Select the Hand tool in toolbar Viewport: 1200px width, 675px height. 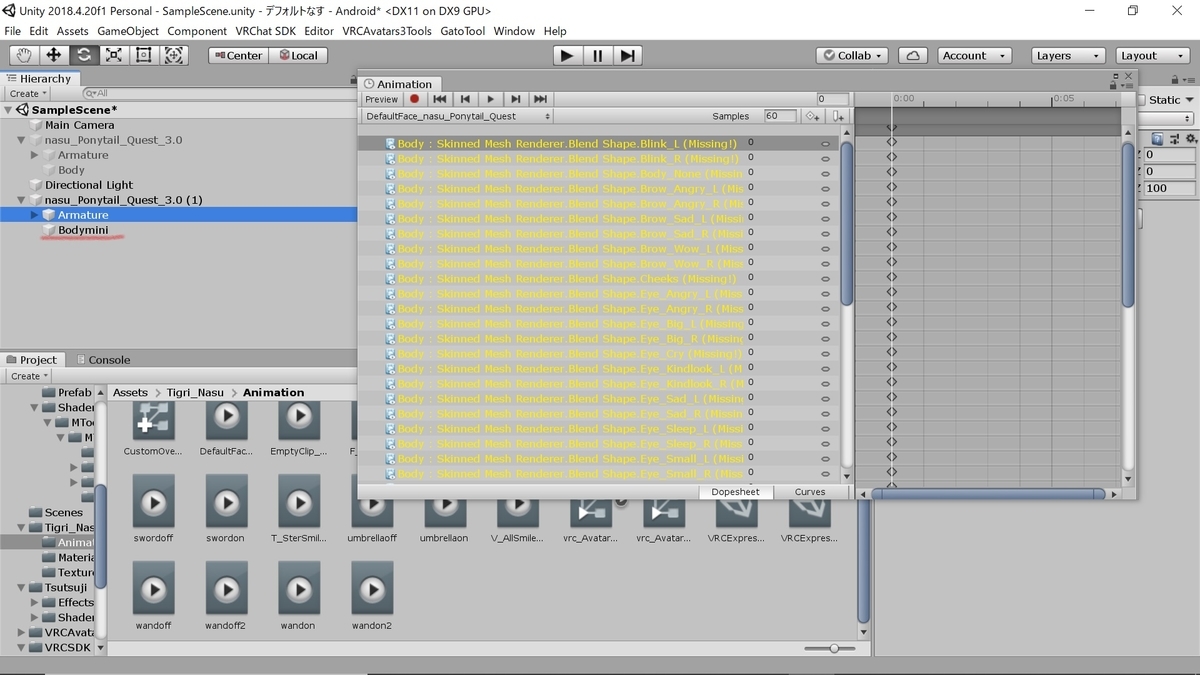[24, 56]
